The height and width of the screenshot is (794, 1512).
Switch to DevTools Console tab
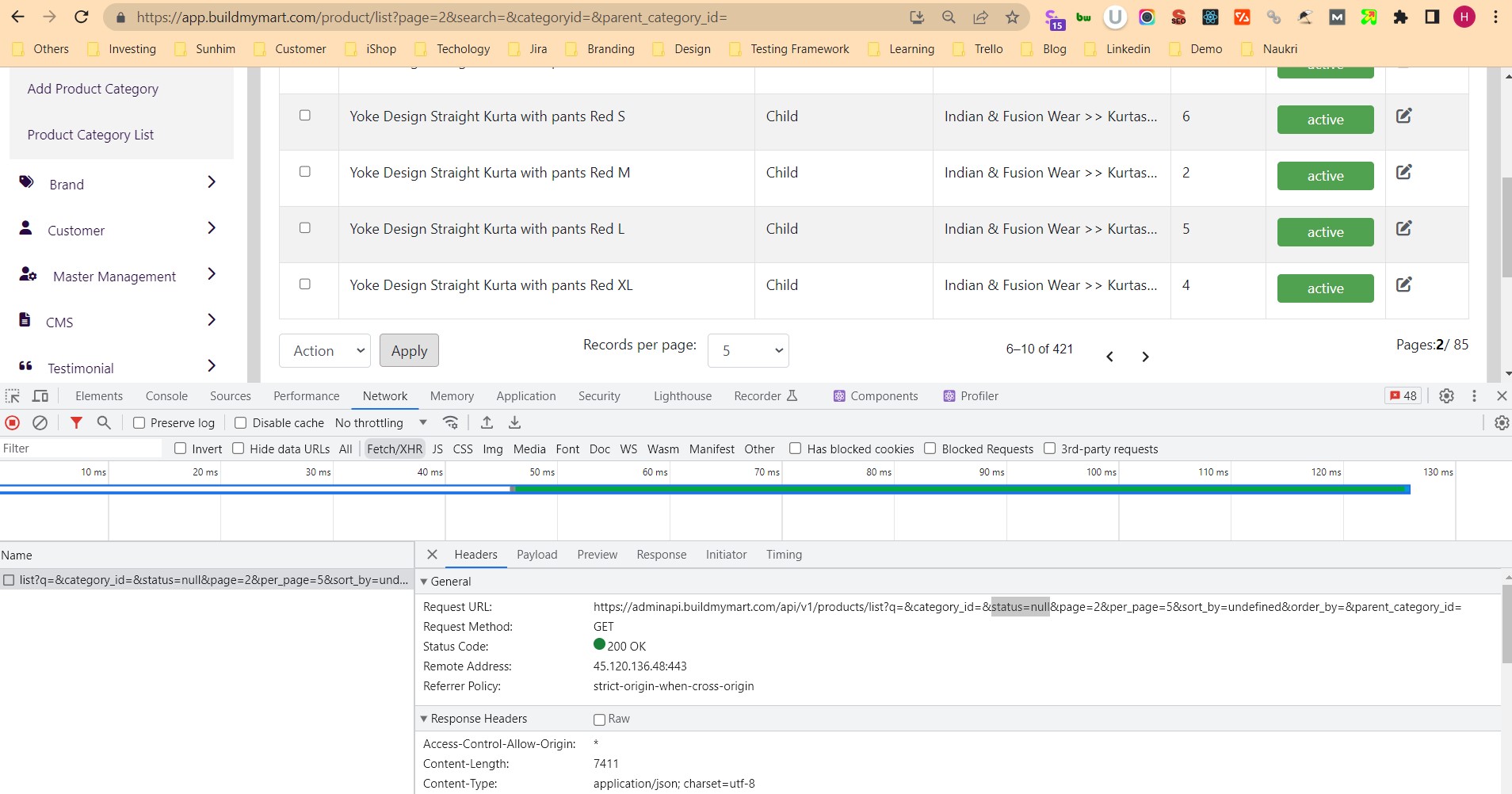(166, 395)
